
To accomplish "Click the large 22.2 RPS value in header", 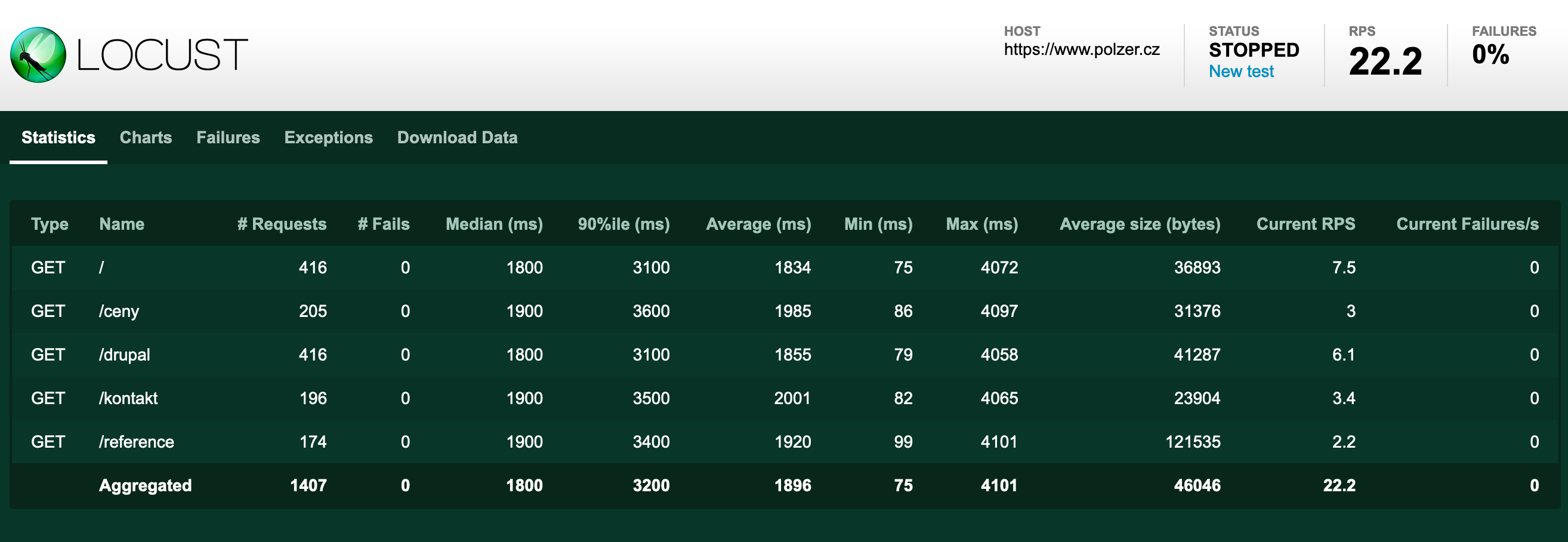I will [1385, 61].
